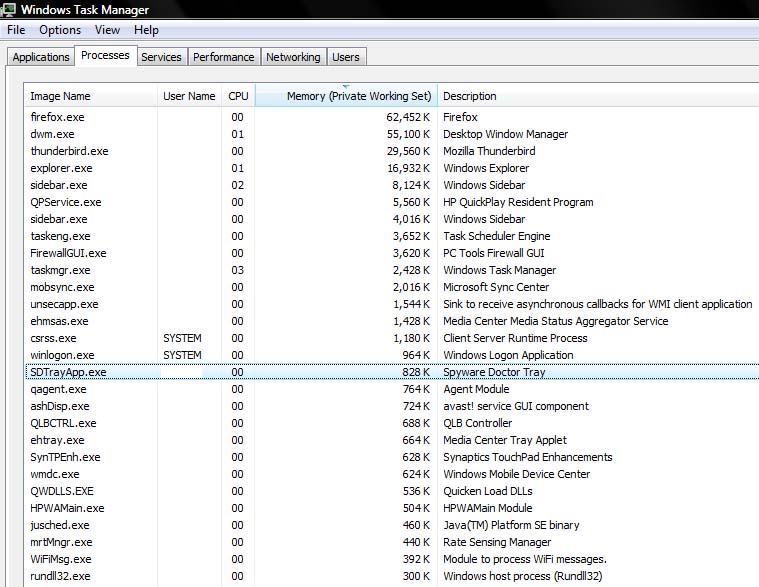Viewport: 759px width, 587px height.
Task: Select the qagent.exe process
Action: [392, 389]
